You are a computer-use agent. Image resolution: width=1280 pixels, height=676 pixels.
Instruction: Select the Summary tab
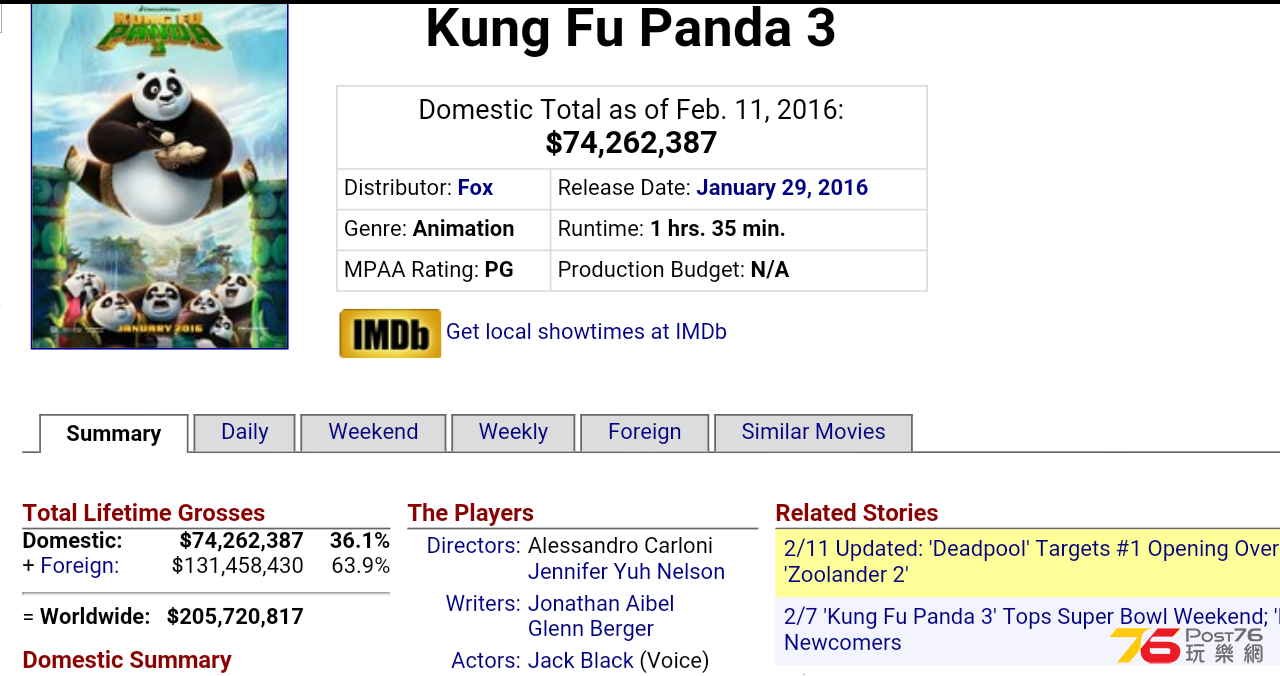pyautogui.click(x=114, y=434)
